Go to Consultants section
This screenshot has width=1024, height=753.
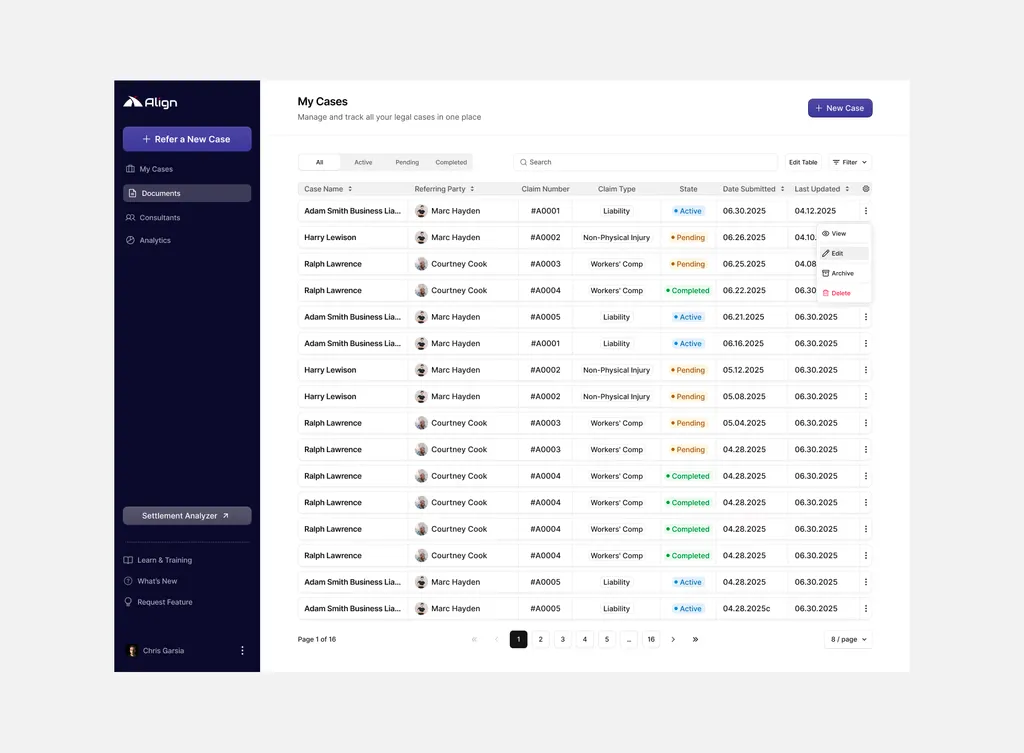153,217
